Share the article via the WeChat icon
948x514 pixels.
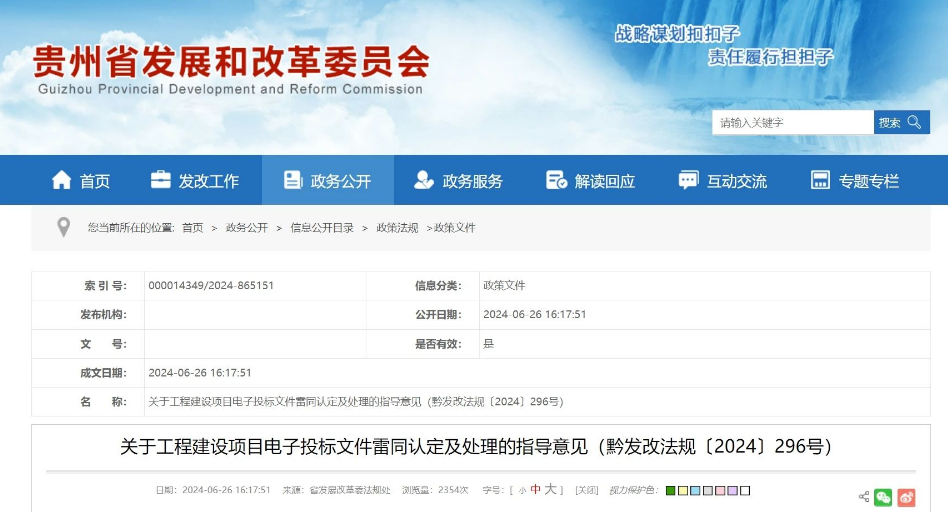[883, 497]
